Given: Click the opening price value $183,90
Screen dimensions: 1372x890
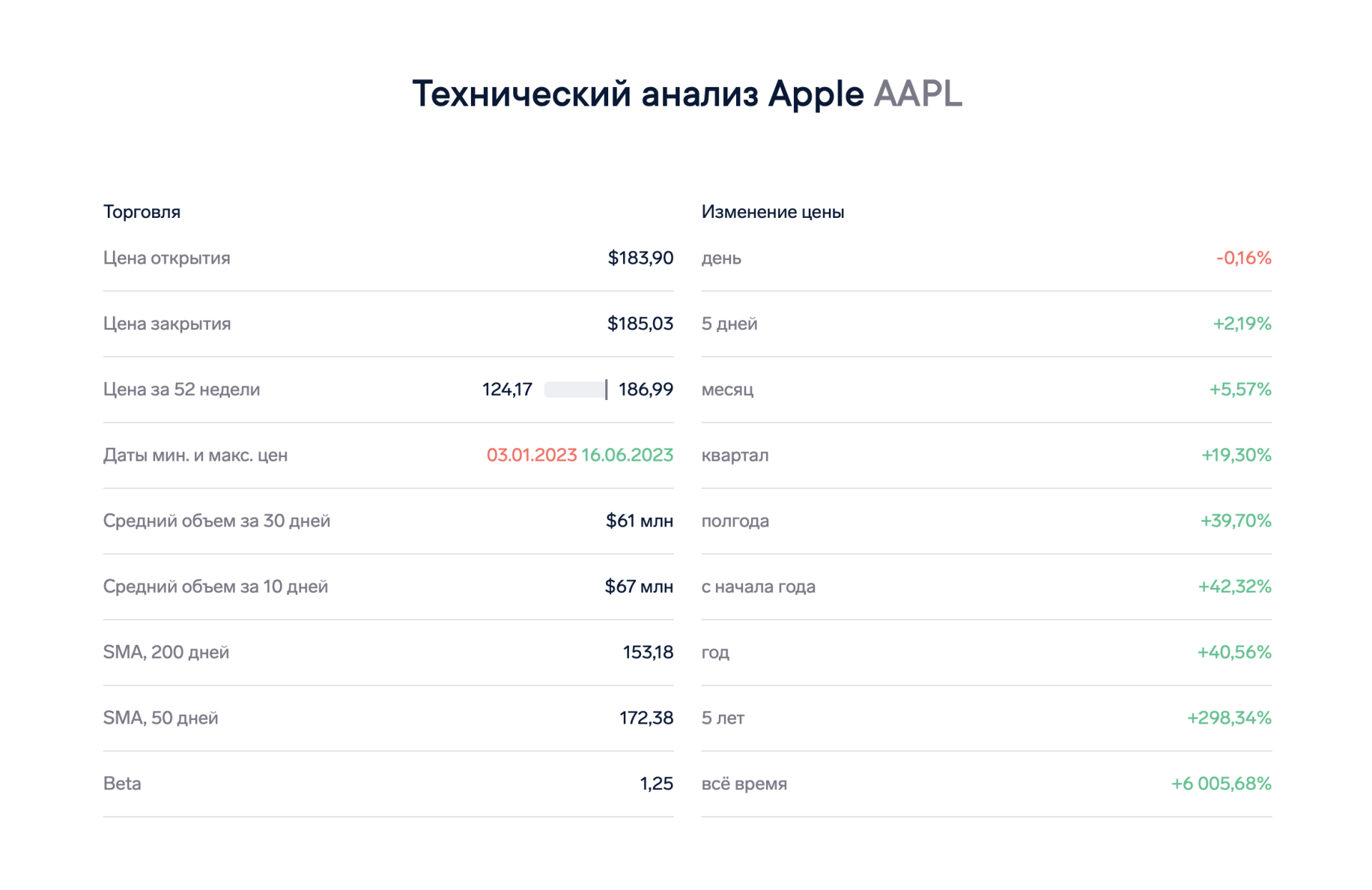Looking at the screenshot, I should tap(640, 258).
